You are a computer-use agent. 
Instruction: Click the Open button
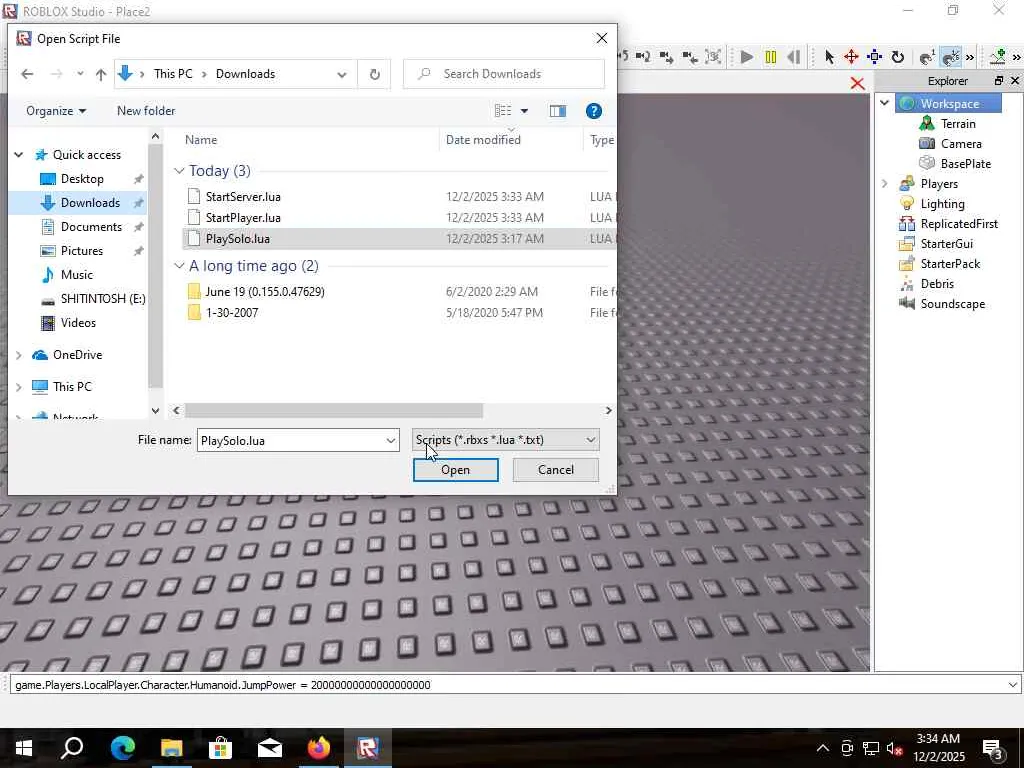(x=455, y=470)
